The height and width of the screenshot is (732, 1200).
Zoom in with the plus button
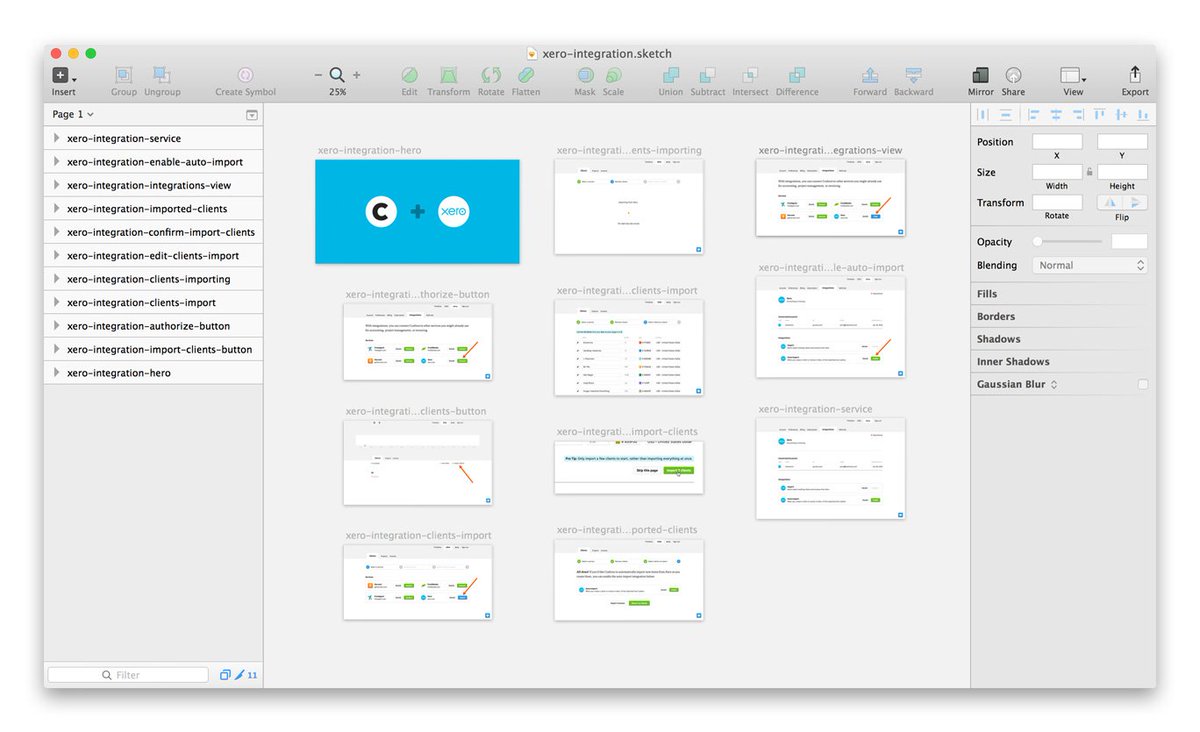(x=356, y=75)
